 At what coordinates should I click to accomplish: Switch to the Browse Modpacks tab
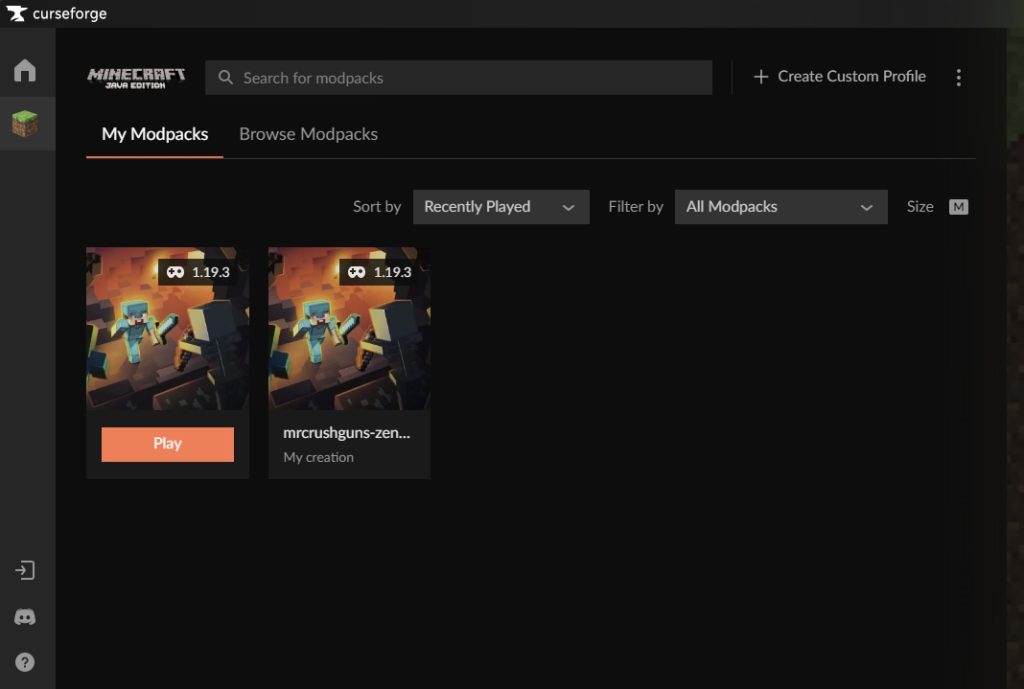coord(308,134)
